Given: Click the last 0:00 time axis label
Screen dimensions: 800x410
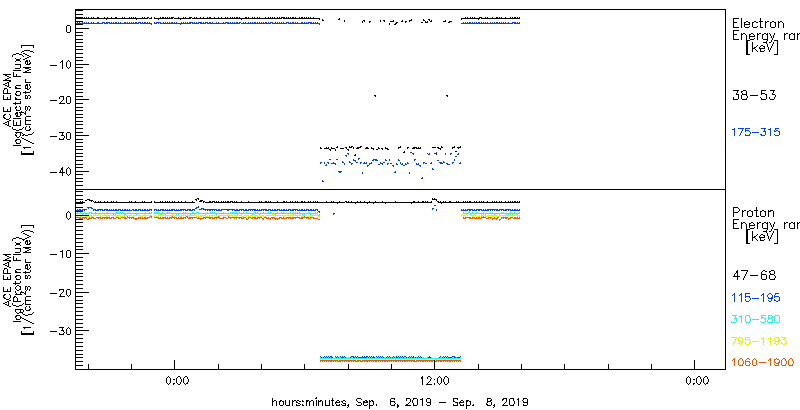Looking at the screenshot, I should pyautogui.click(x=697, y=380).
